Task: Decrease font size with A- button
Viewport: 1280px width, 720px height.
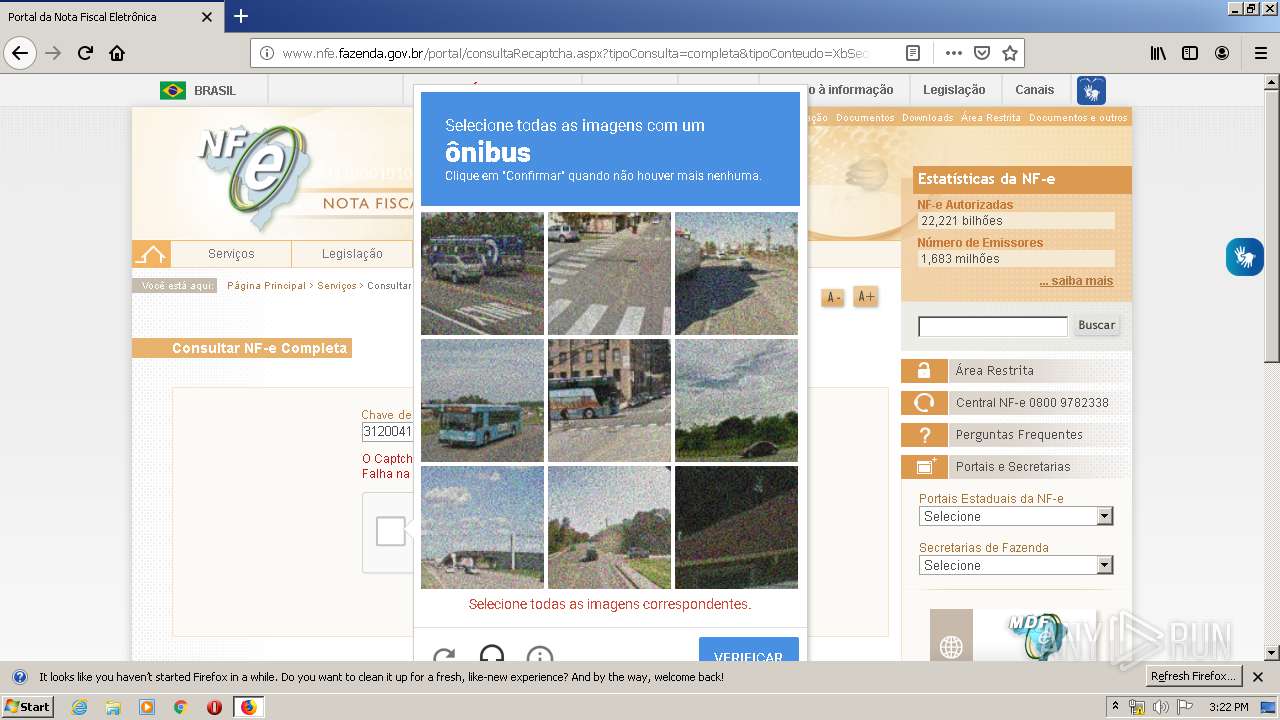Action: (833, 297)
